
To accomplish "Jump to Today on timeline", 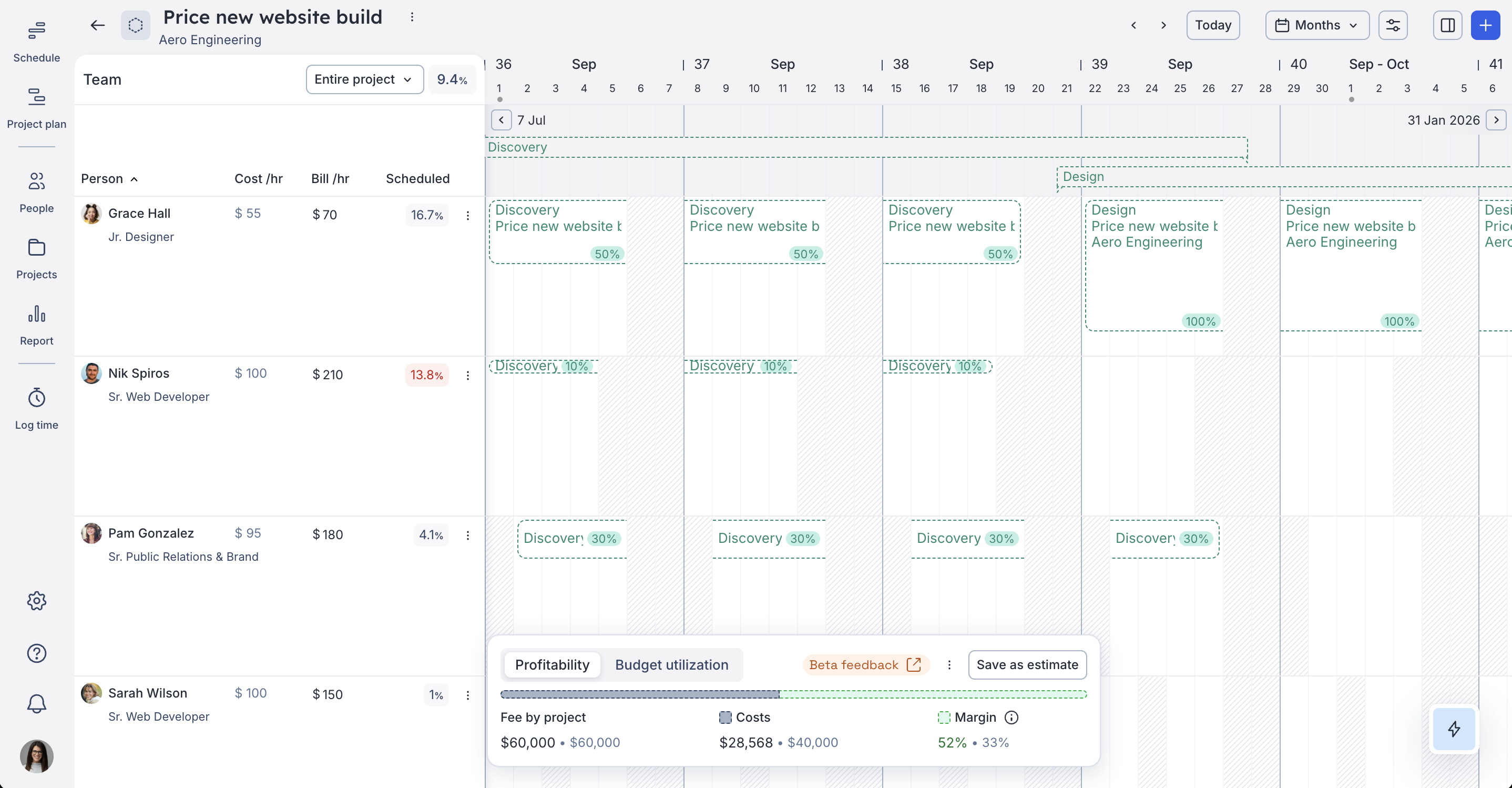I will tap(1213, 25).
